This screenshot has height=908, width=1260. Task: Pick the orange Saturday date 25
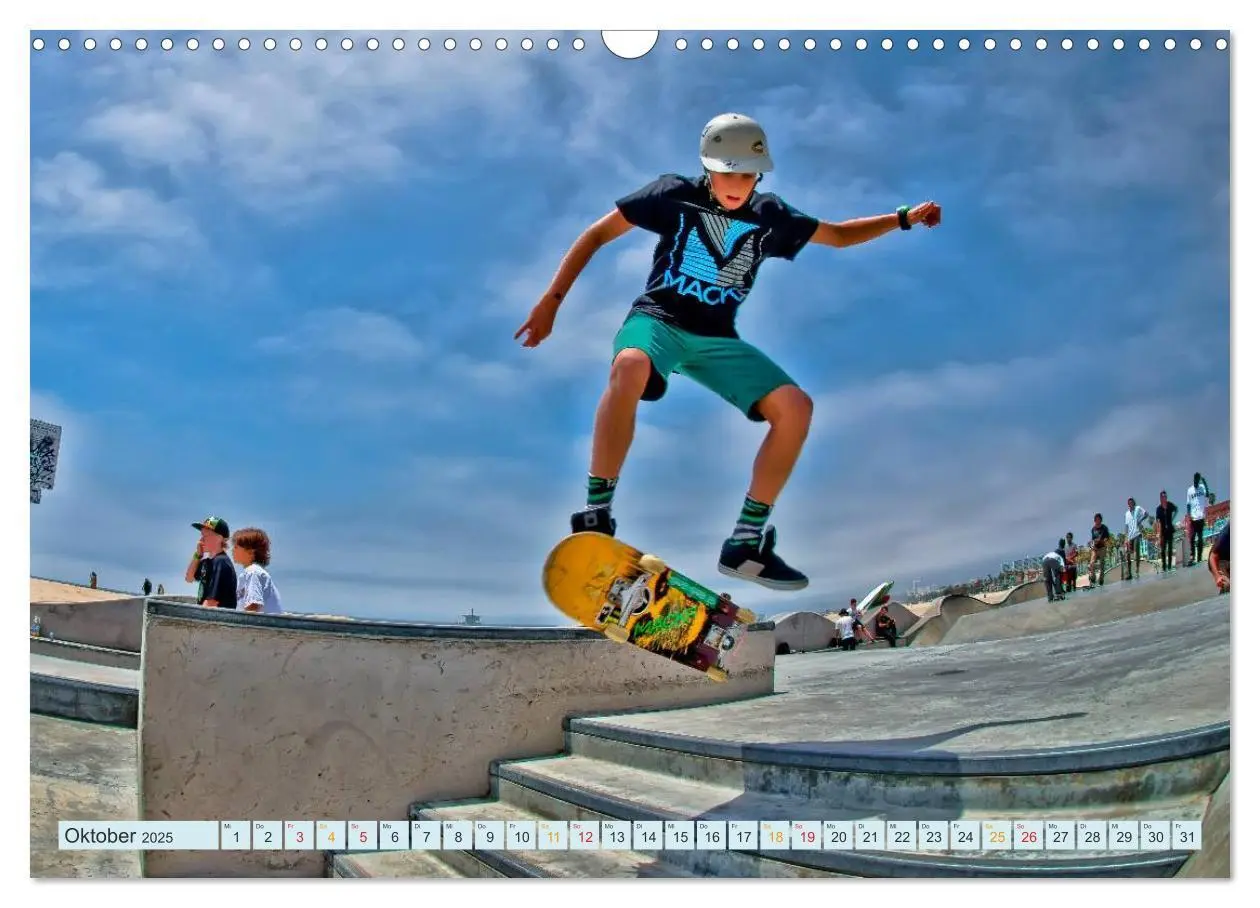click(x=997, y=836)
